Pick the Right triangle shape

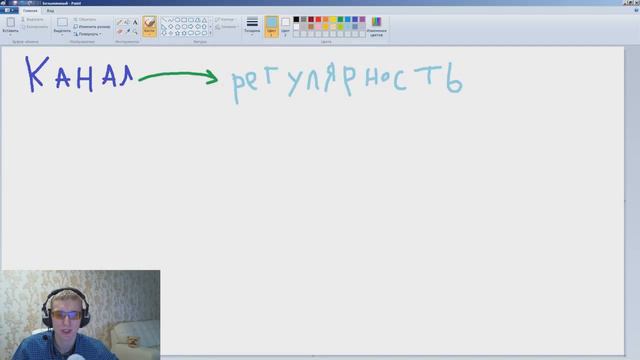pos(164,27)
